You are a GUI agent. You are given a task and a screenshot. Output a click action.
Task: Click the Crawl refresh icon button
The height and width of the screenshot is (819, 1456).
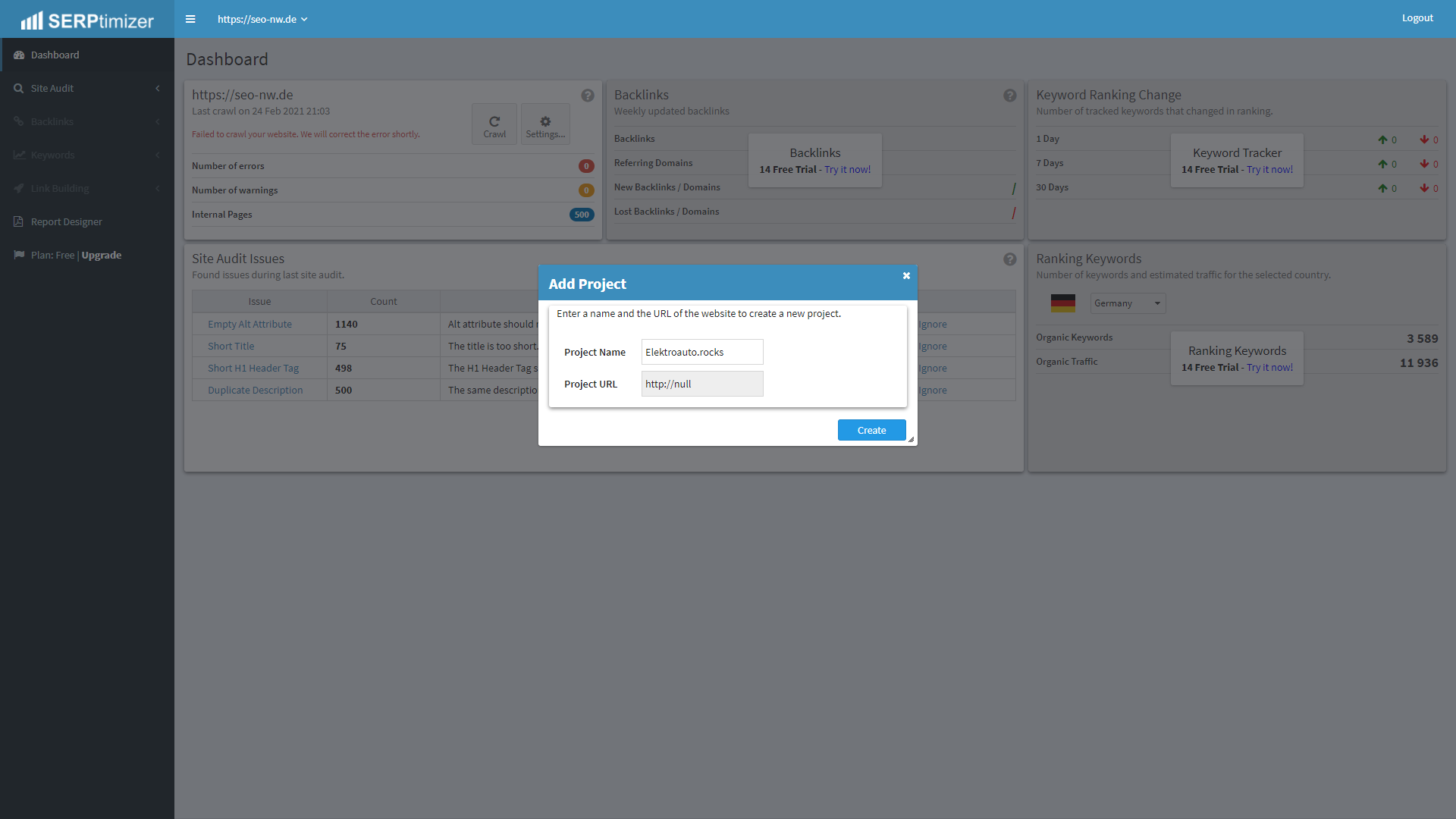[x=494, y=124]
